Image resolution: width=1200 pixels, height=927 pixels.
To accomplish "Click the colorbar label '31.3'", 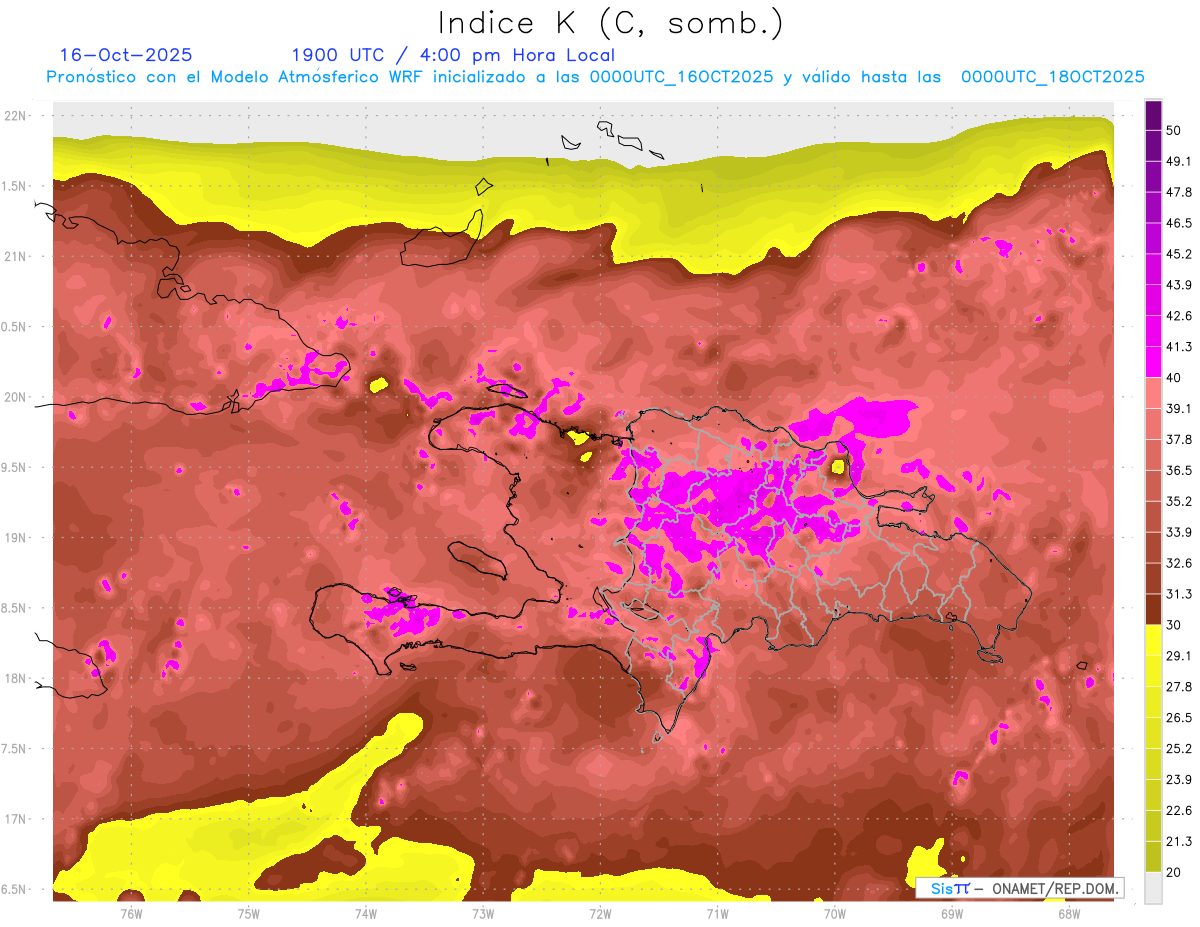I will point(1179,594).
